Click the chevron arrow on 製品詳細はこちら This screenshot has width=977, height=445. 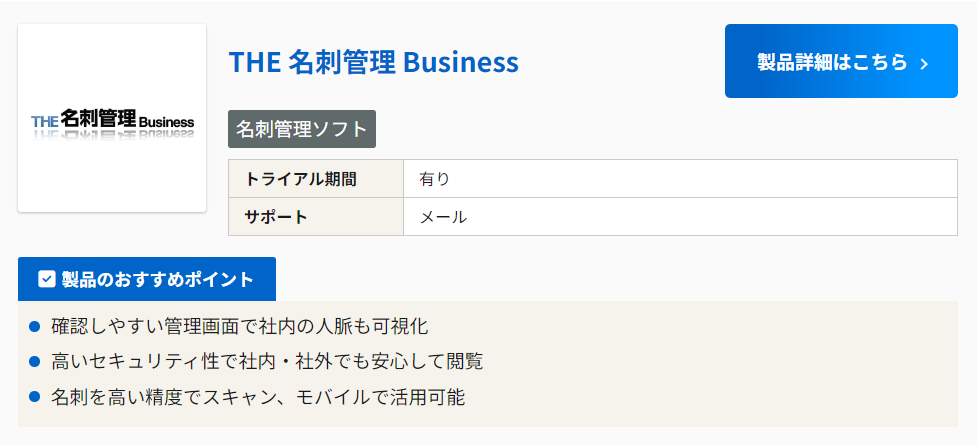click(x=924, y=64)
